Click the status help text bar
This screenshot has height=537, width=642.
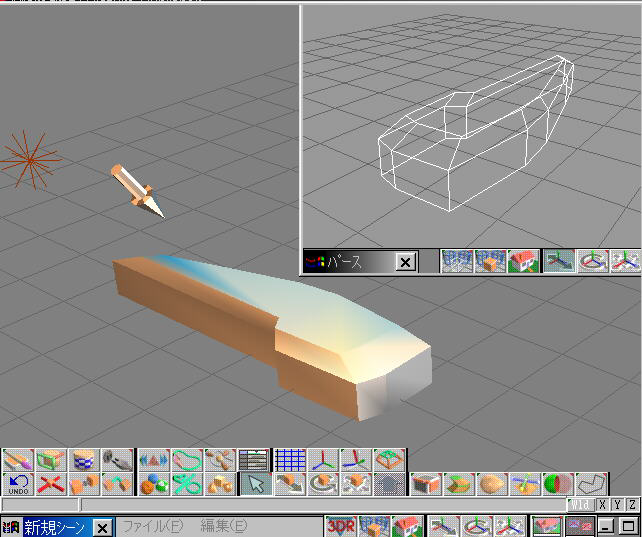[323, 505]
